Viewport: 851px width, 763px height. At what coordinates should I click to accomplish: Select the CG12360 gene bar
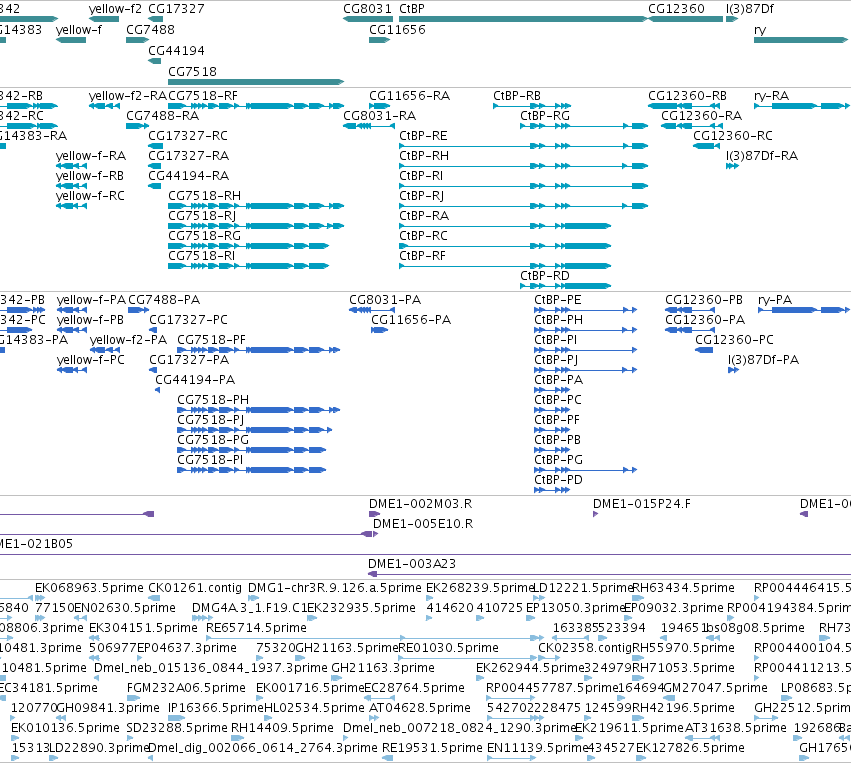(x=686, y=19)
